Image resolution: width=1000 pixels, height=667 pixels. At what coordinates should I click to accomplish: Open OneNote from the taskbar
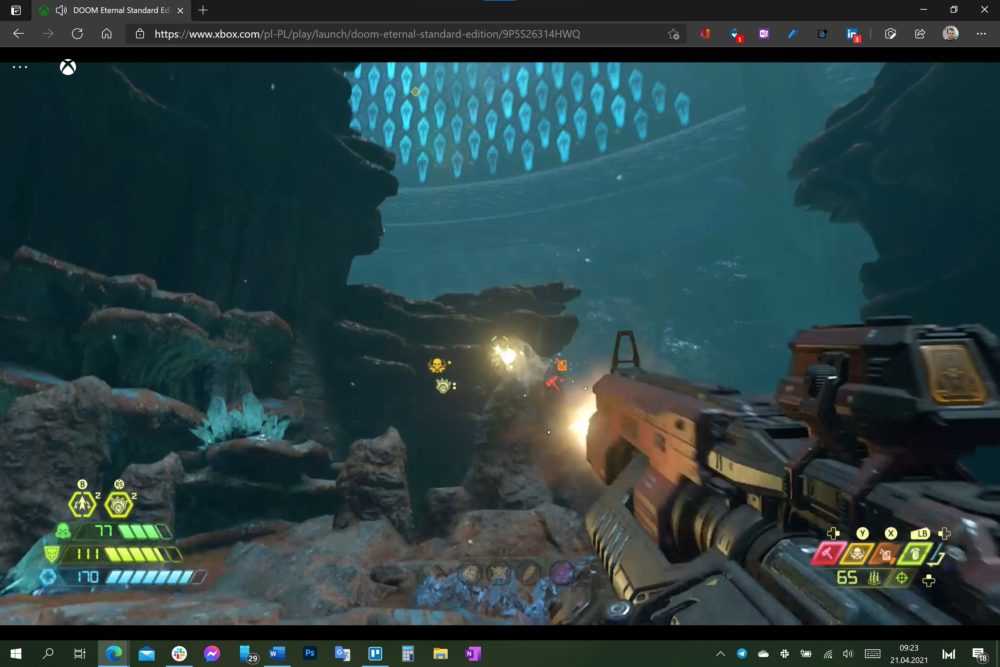pyautogui.click(x=473, y=654)
